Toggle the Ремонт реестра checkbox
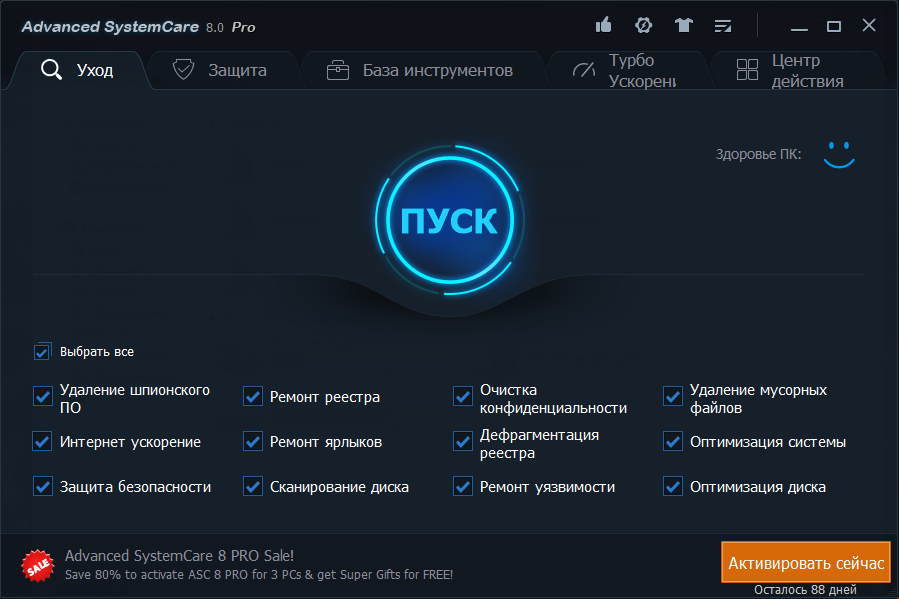Screen dimensions: 899x599 (x=252, y=396)
